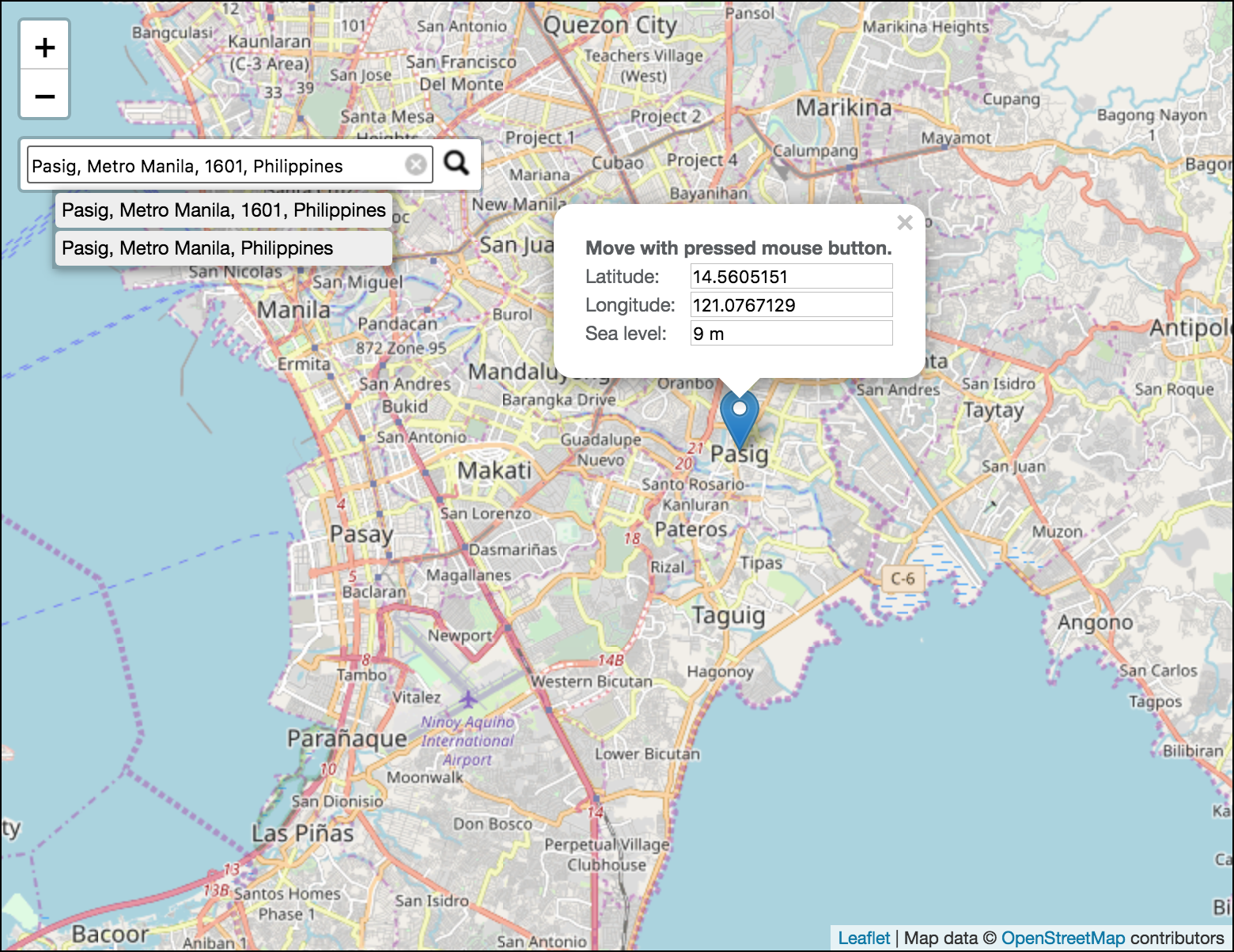Screen dimensions: 1234x952
Task: Open the Leaflet attribution link
Action: coord(864,938)
